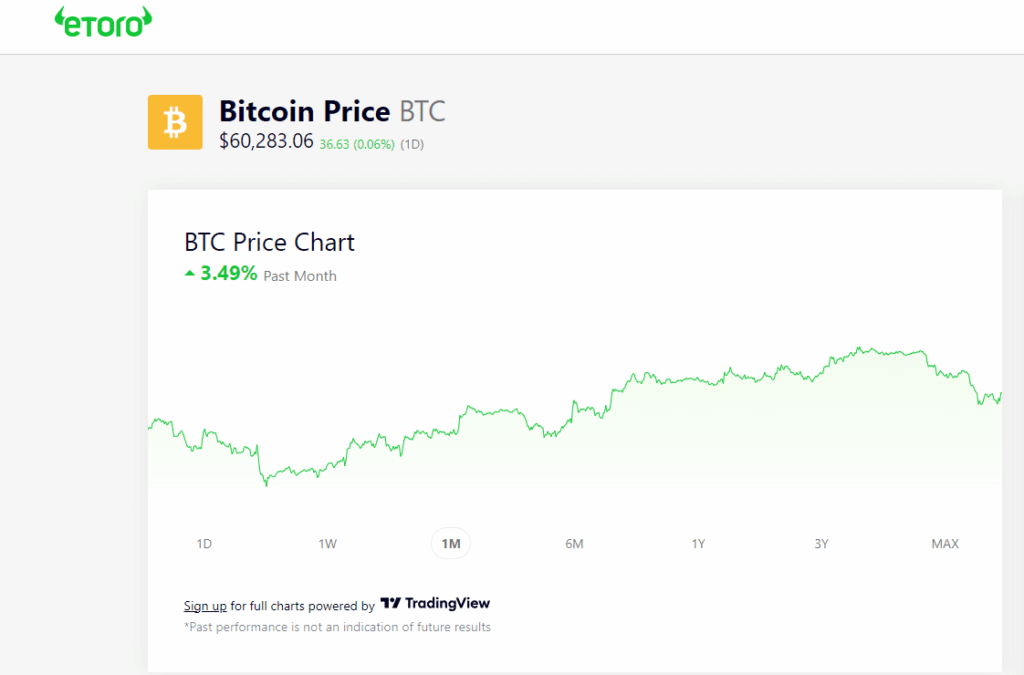View the 6M price history
The width and height of the screenshot is (1024, 675).
point(574,543)
